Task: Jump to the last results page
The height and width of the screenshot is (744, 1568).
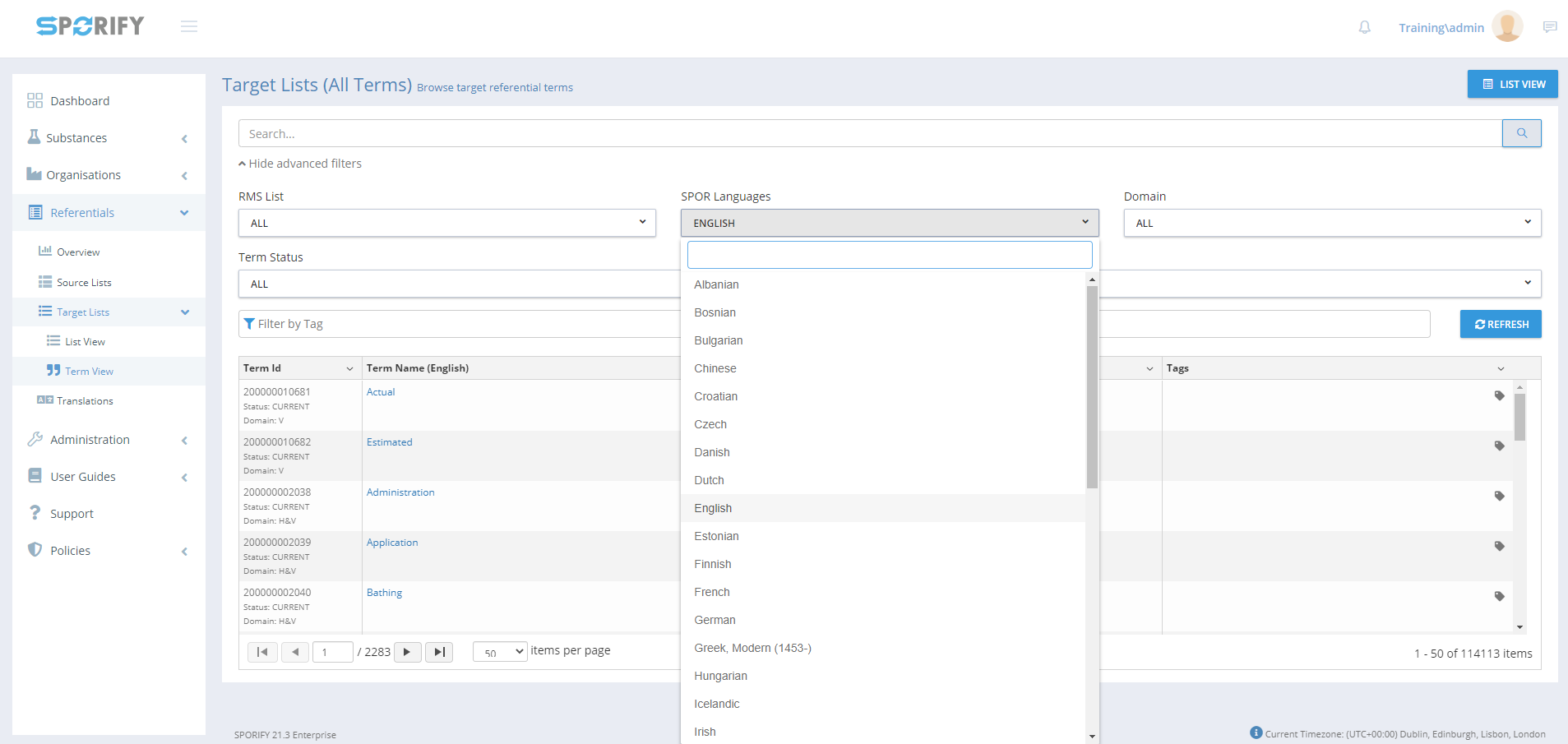Action: (x=439, y=652)
